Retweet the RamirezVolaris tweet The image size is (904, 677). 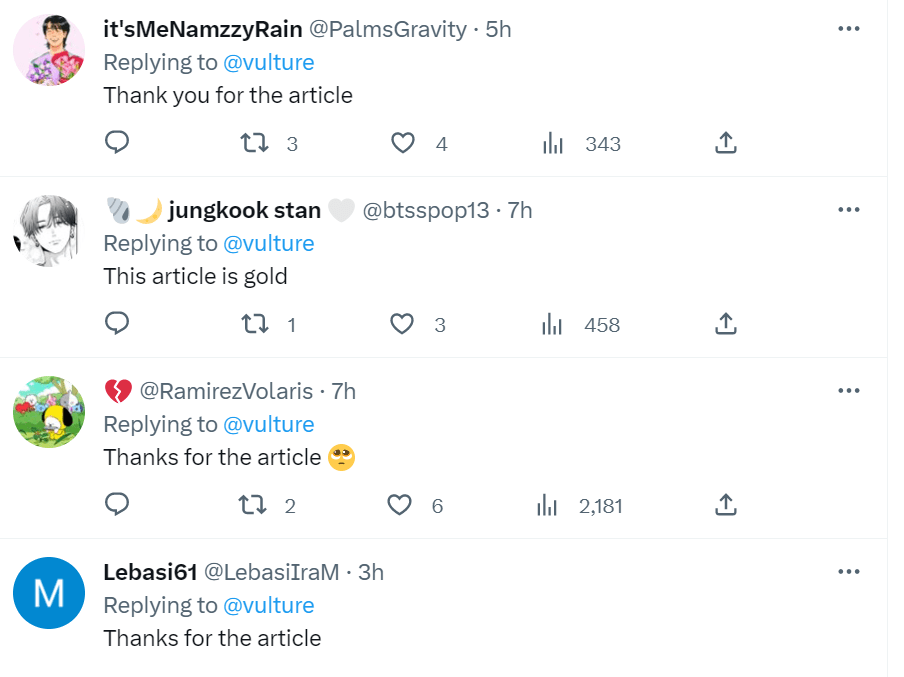254,505
